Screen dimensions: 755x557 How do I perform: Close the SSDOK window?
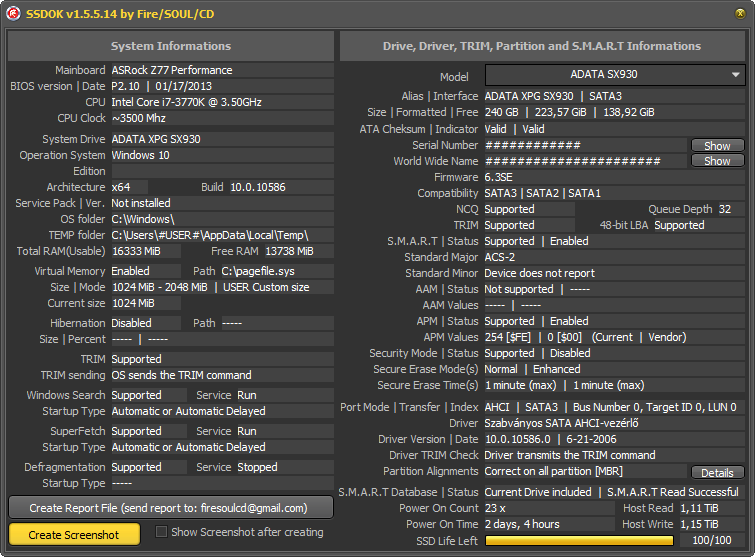[740, 13]
